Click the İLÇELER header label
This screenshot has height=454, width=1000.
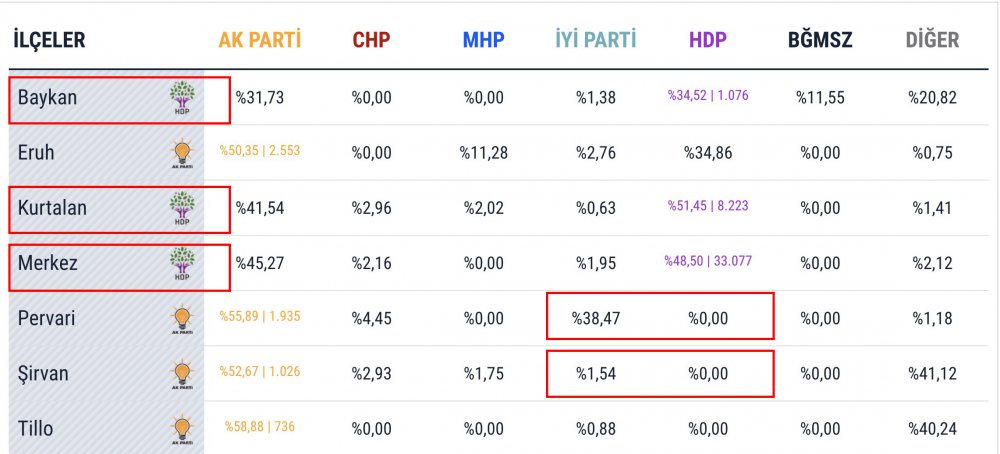pyautogui.click(x=49, y=41)
